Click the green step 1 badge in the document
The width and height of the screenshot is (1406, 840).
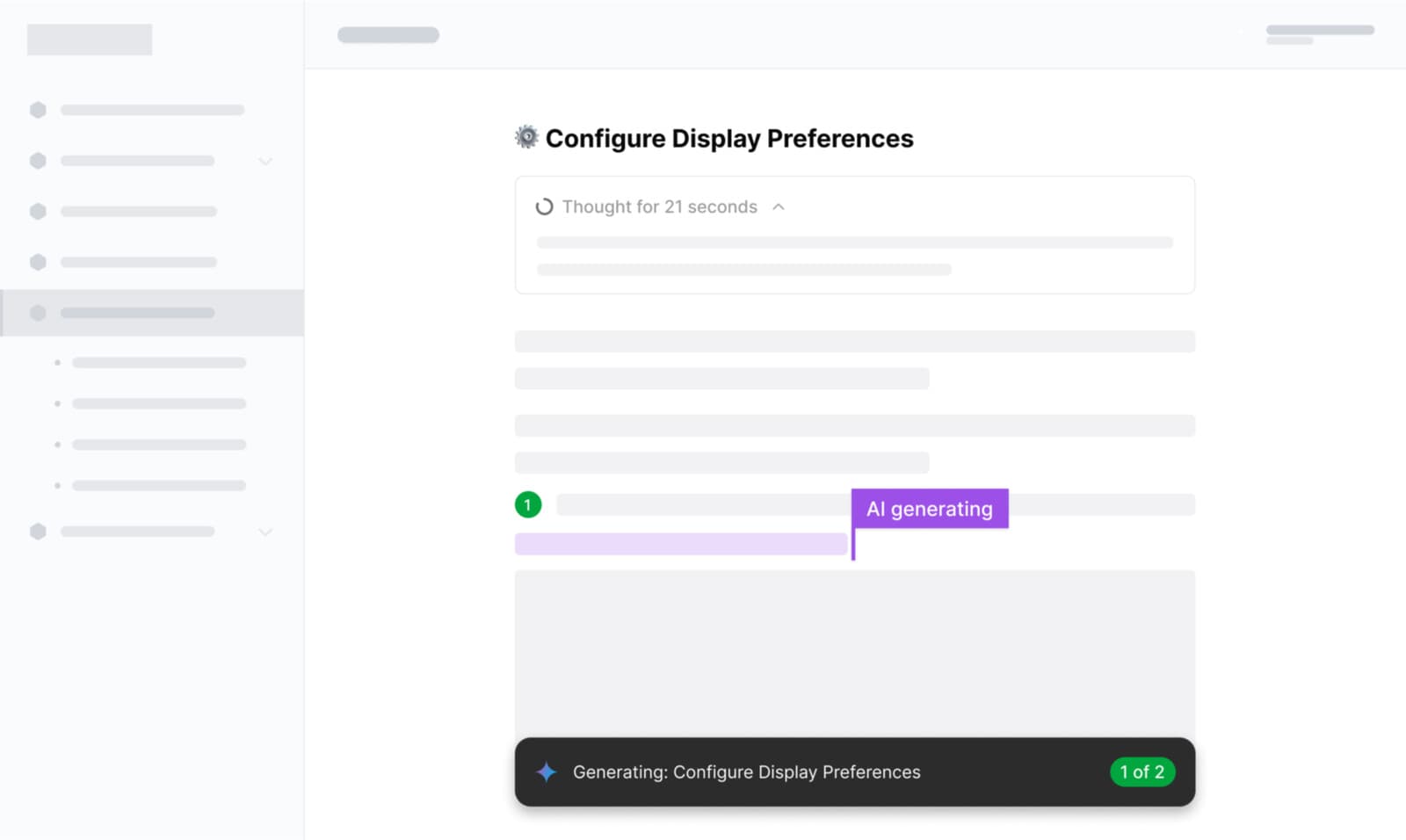tap(527, 504)
